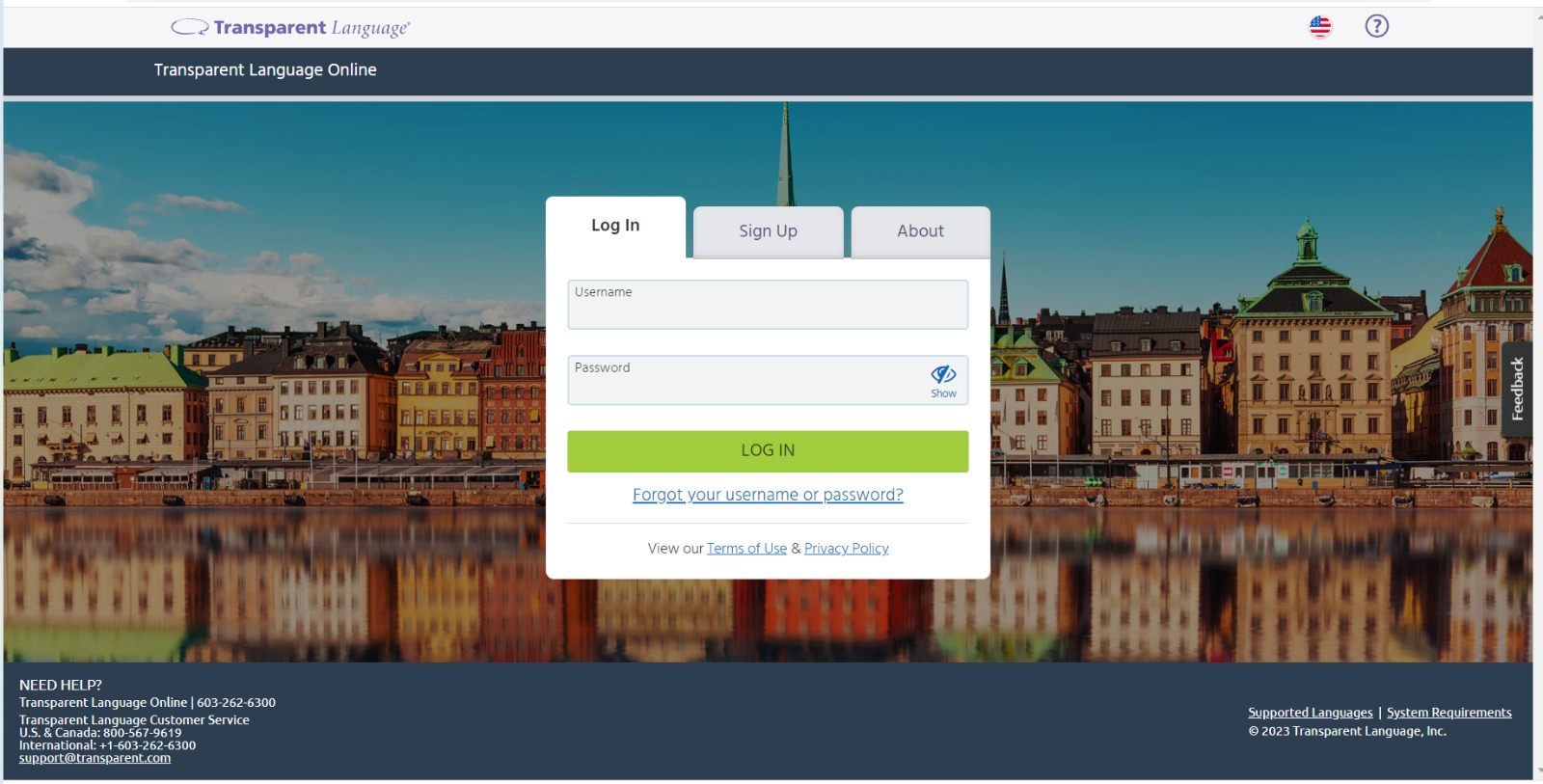Email support@transparent.com link
The height and width of the screenshot is (784, 1543).
coord(95,758)
